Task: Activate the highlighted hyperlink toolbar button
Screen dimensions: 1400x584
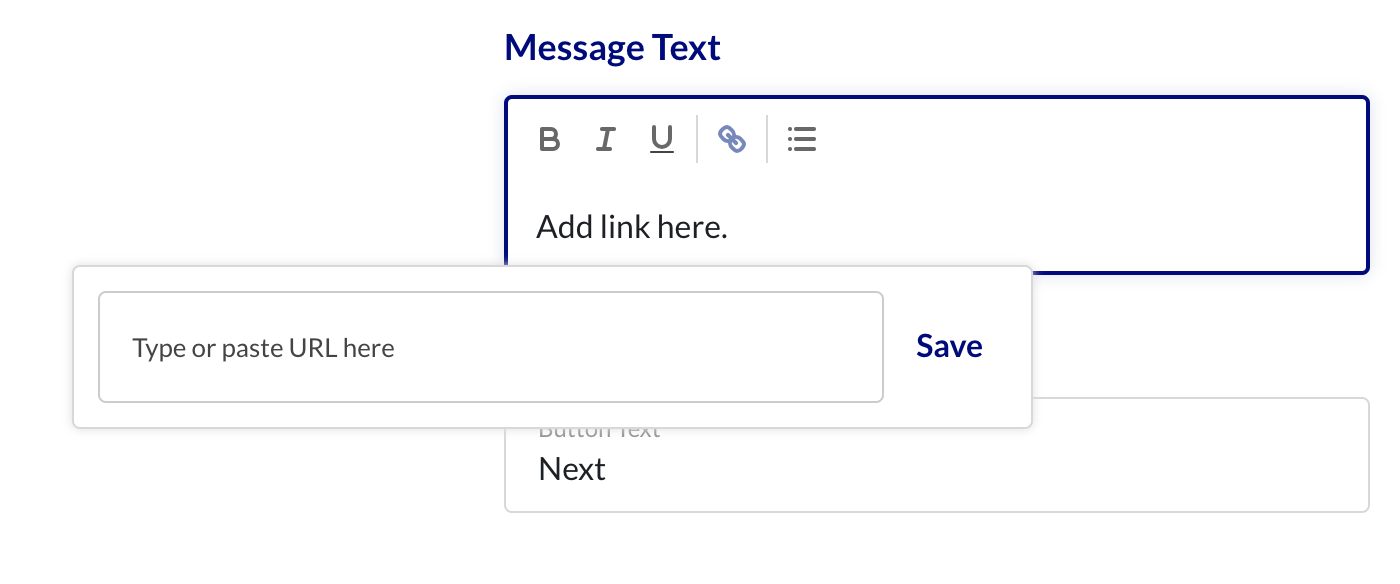Action: 732,139
